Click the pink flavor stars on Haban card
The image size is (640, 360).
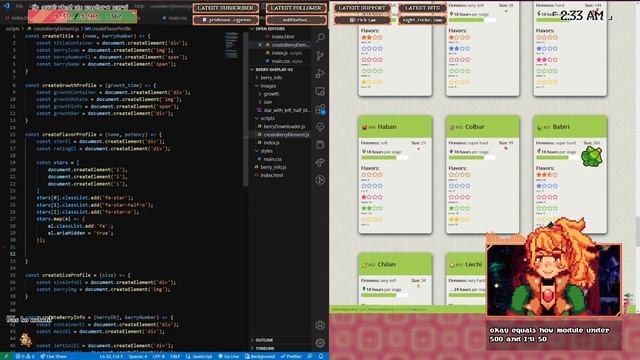[x=372, y=197]
